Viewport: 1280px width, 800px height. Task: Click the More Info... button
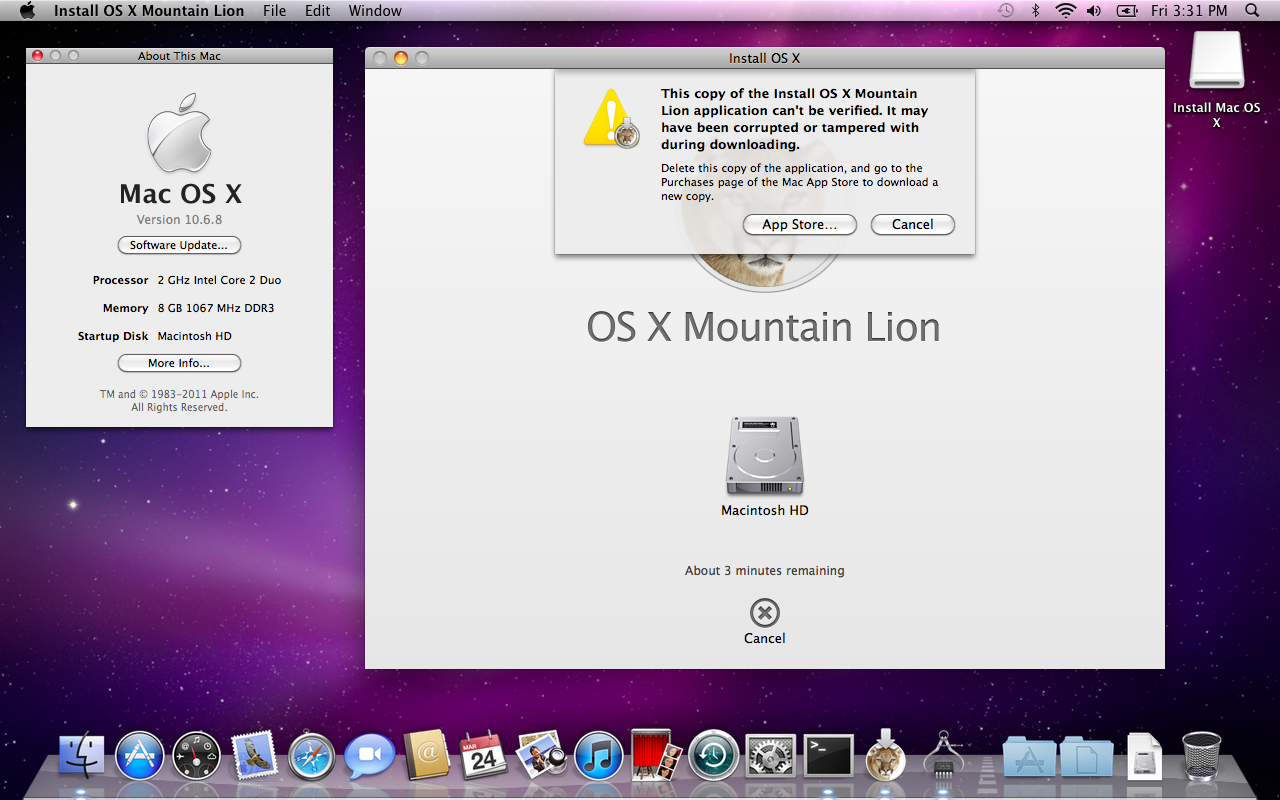click(179, 363)
